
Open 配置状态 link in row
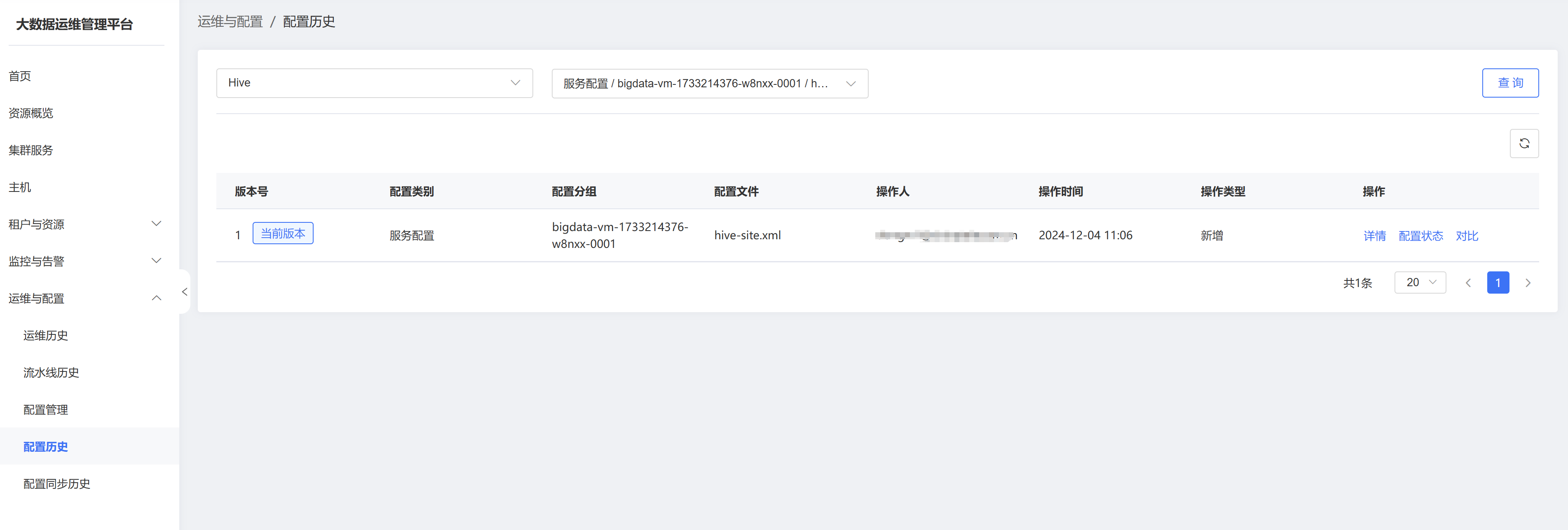click(1420, 236)
